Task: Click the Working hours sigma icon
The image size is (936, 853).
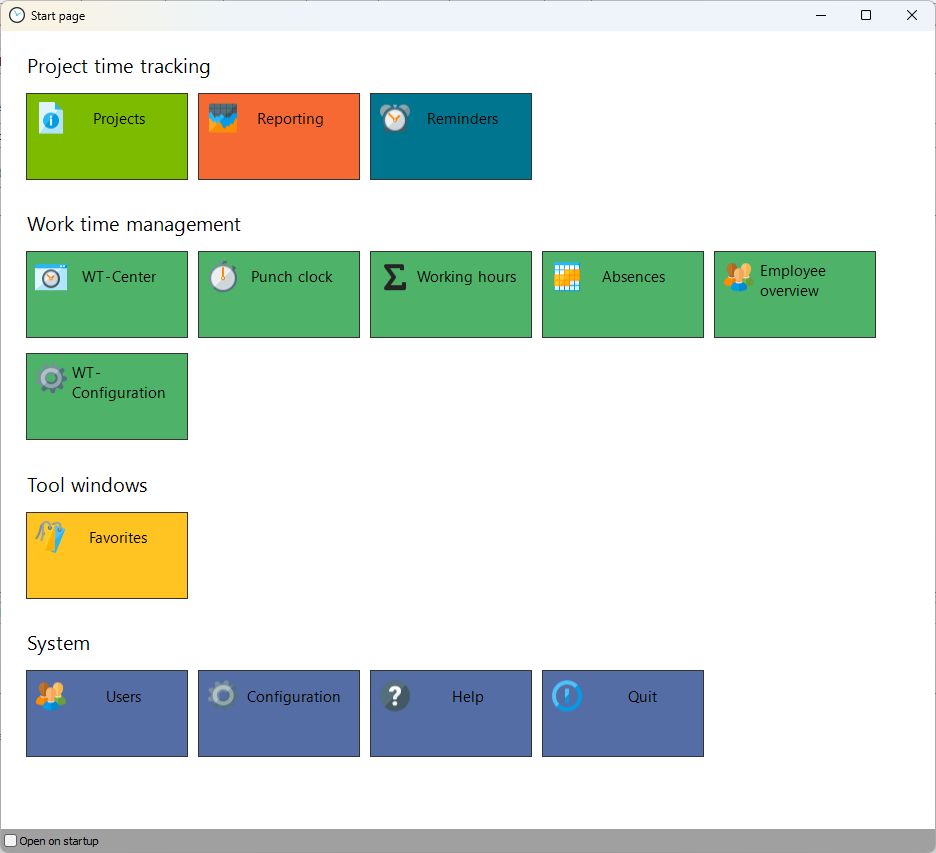Action: pos(395,277)
